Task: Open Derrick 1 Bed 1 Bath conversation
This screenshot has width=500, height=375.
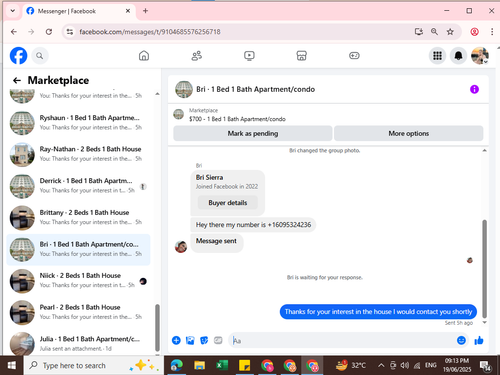Action: pos(78,186)
